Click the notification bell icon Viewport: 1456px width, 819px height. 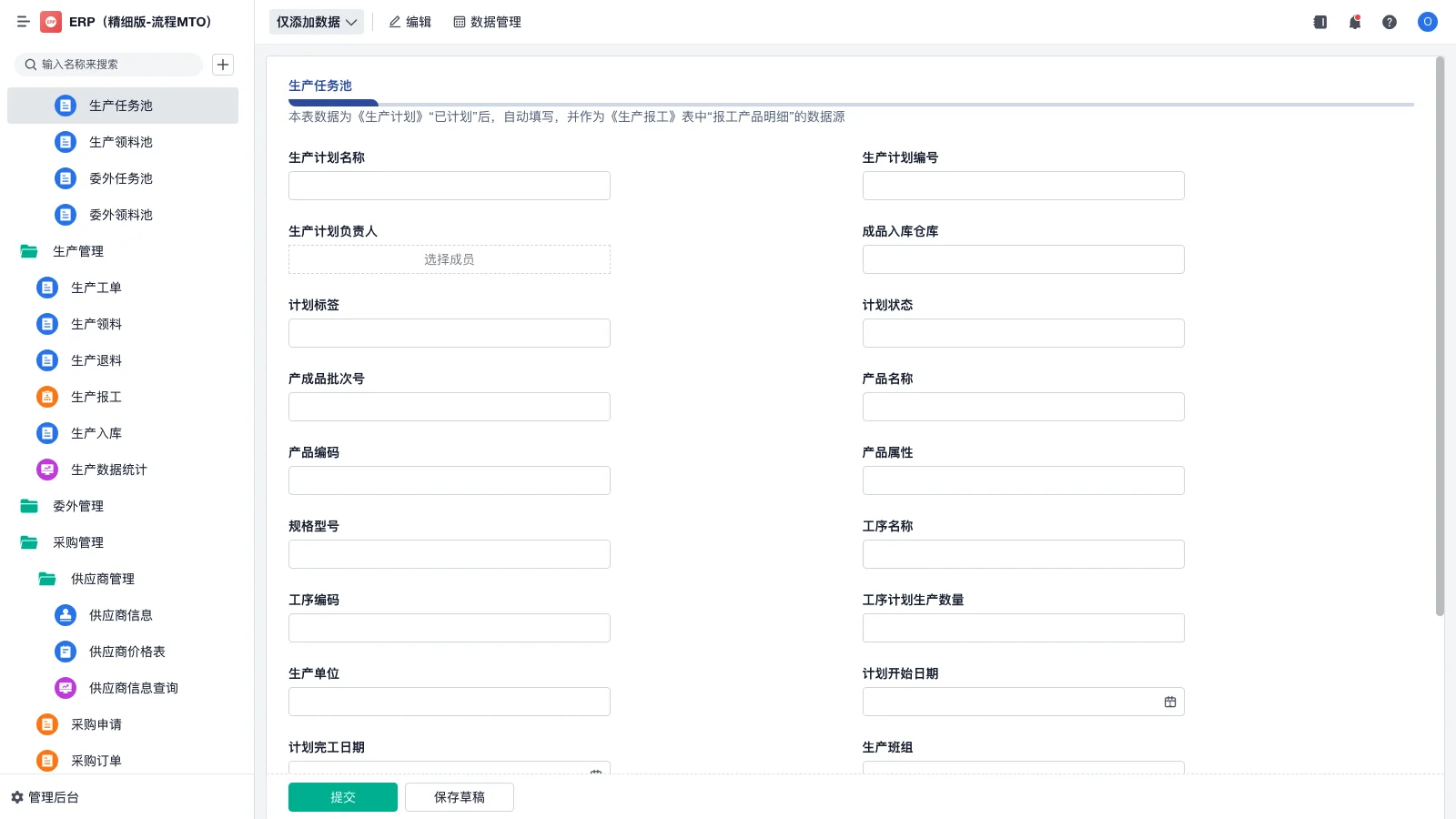coord(1355,22)
